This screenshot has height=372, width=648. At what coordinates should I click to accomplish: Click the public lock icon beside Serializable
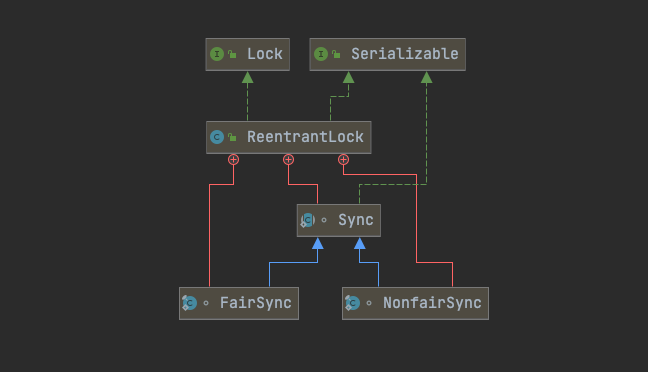tap(336, 54)
